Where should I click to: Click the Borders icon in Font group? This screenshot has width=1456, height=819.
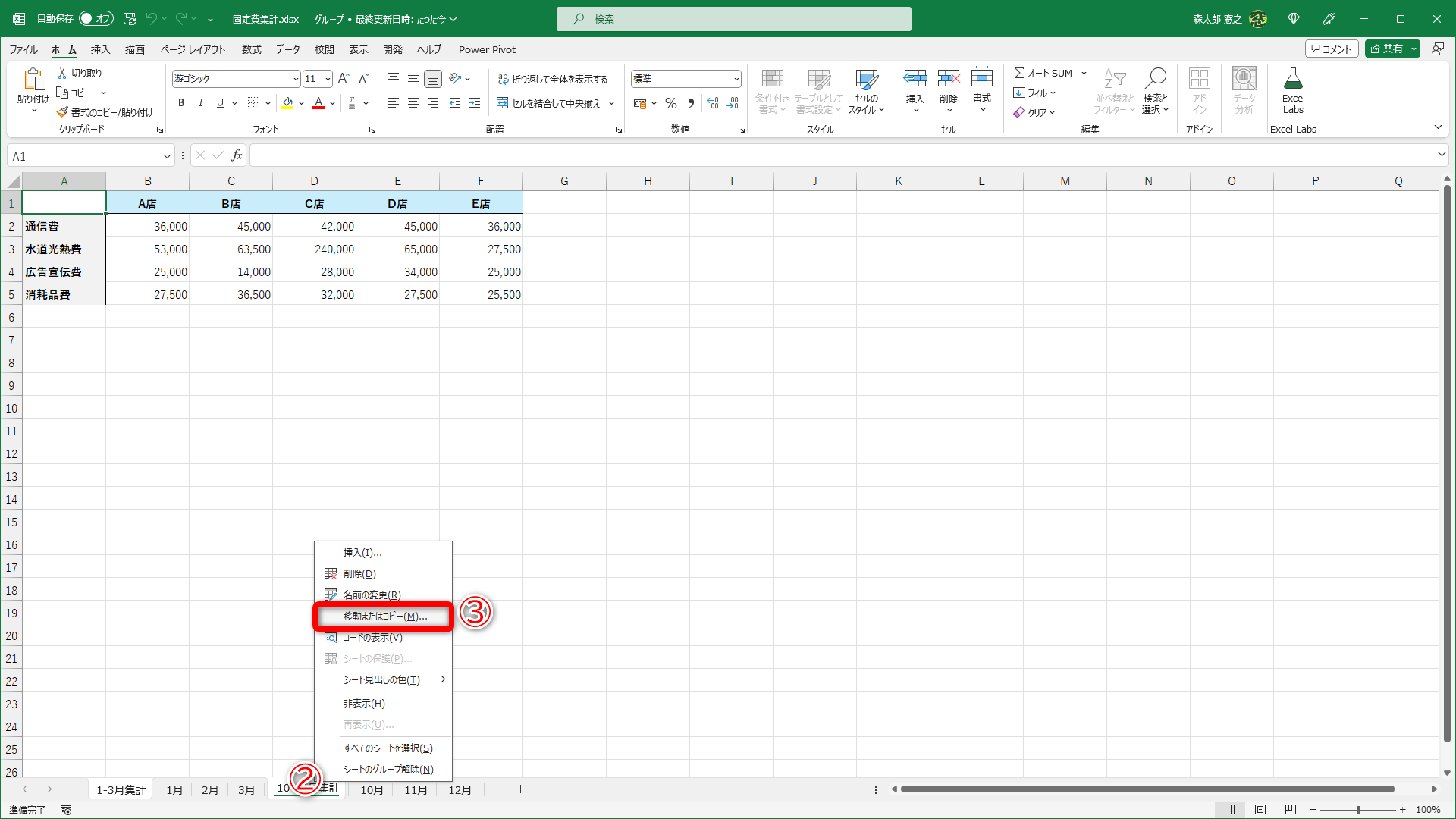click(254, 103)
